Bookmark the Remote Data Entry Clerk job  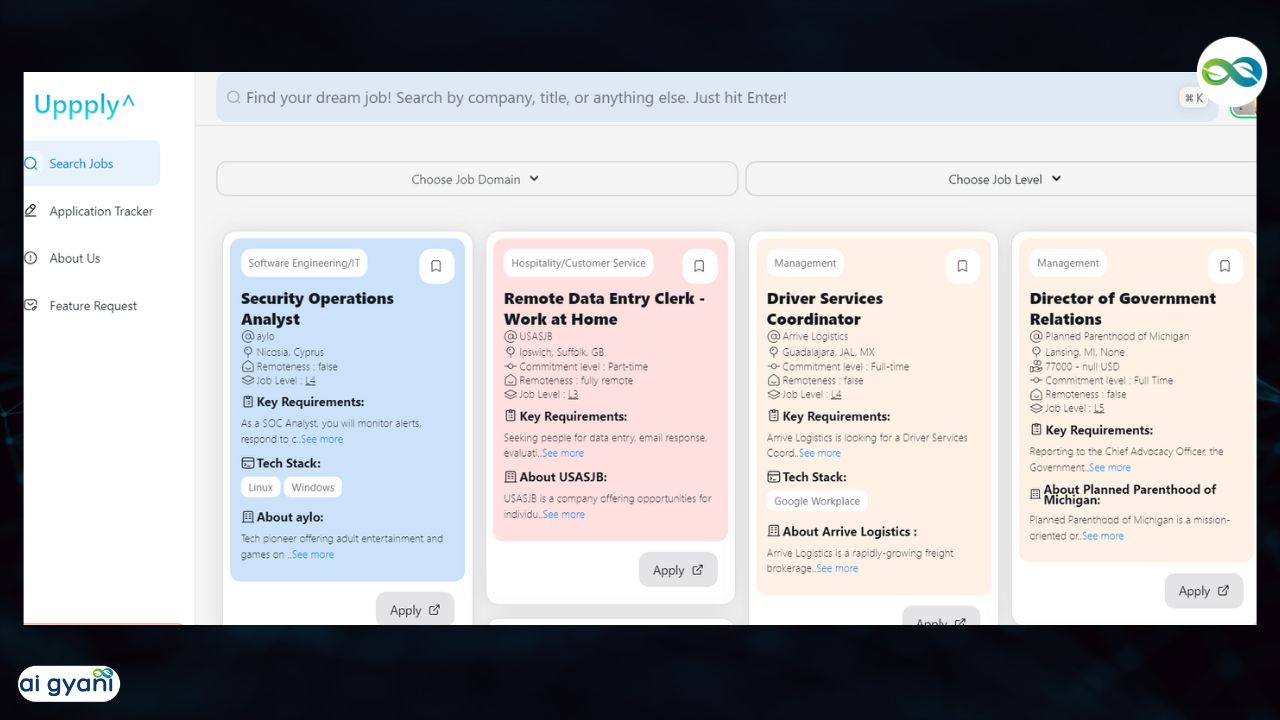(699, 266)
